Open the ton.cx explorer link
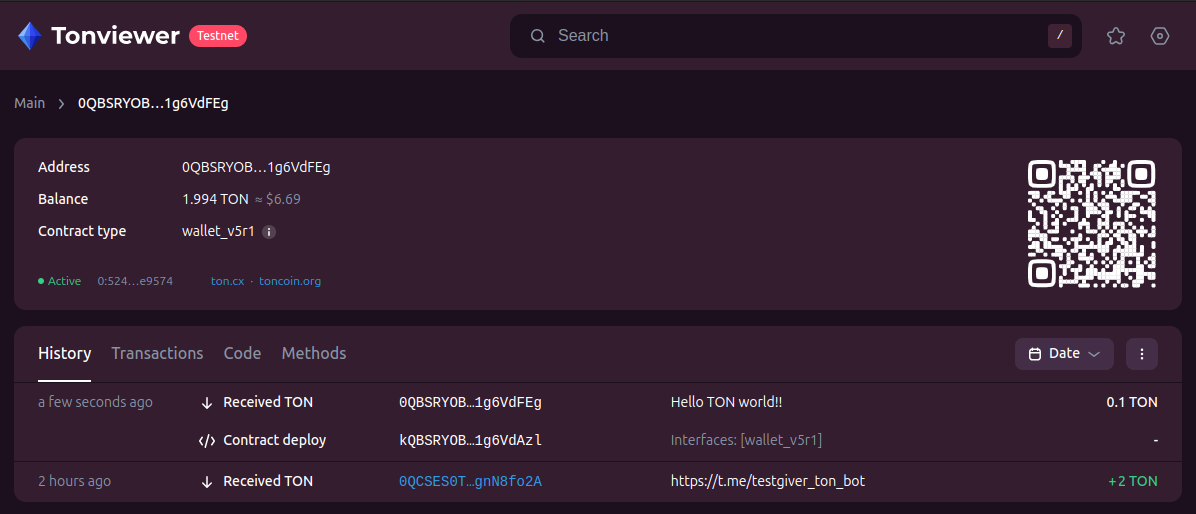Viewport: 1196px width, 514px height. [227, 281]
